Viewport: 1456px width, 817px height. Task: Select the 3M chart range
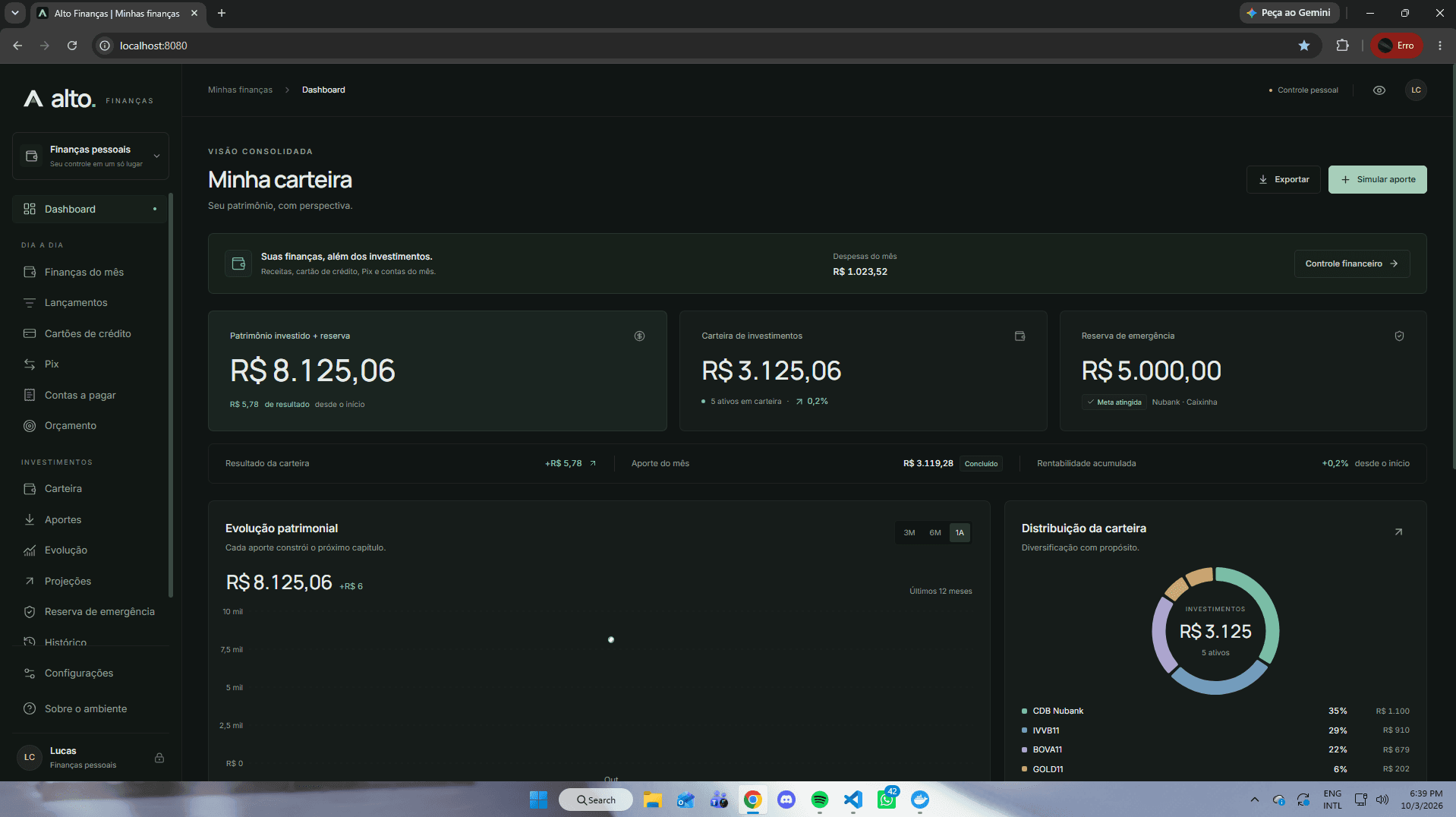pyautogui.click(x=909, y=532)
